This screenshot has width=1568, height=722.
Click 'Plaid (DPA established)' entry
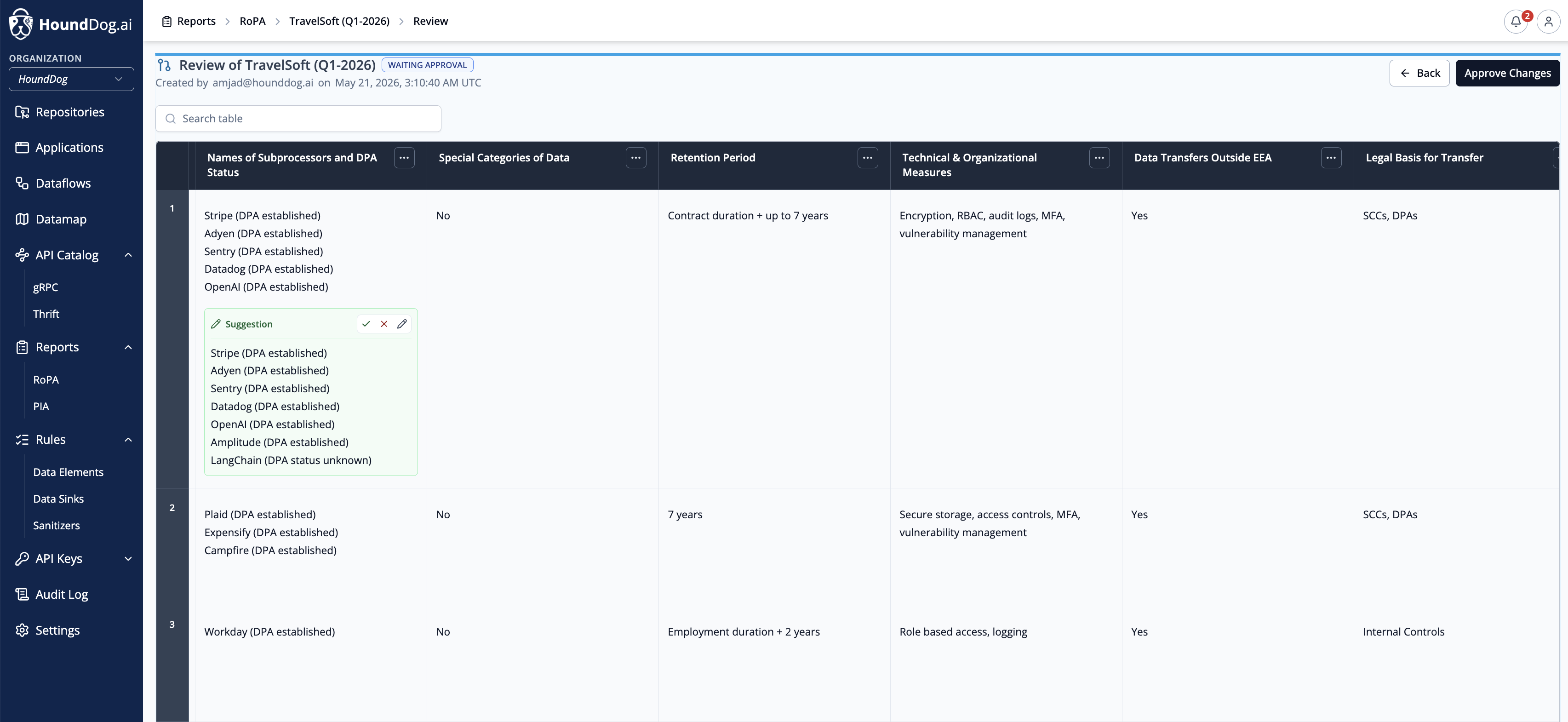260,515
